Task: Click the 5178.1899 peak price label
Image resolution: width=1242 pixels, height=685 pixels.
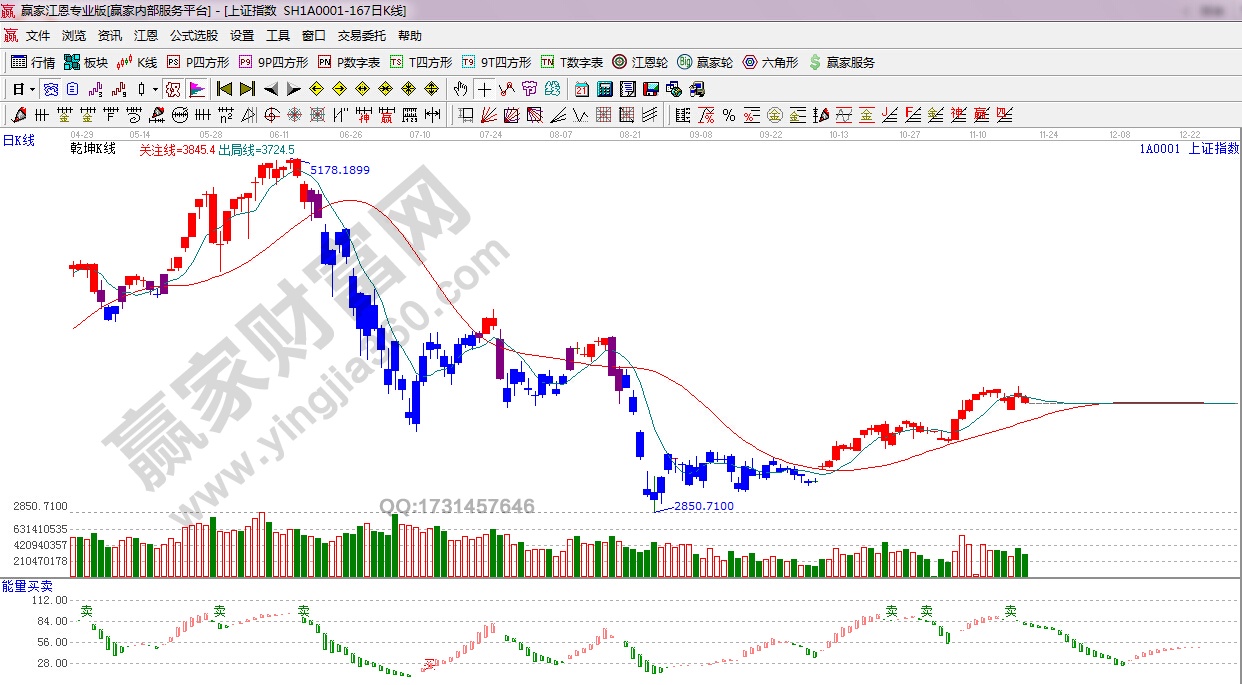Action: point(340,170)
